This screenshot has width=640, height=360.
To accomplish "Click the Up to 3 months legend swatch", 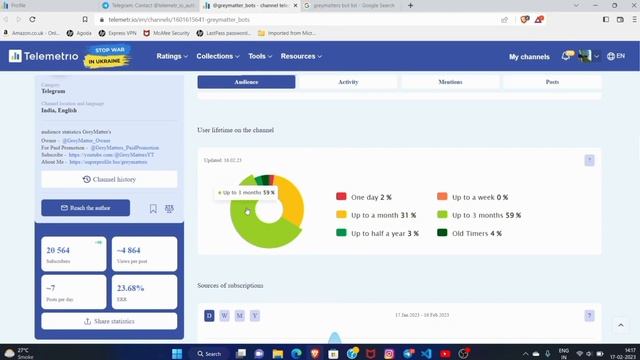I will 442,214.
